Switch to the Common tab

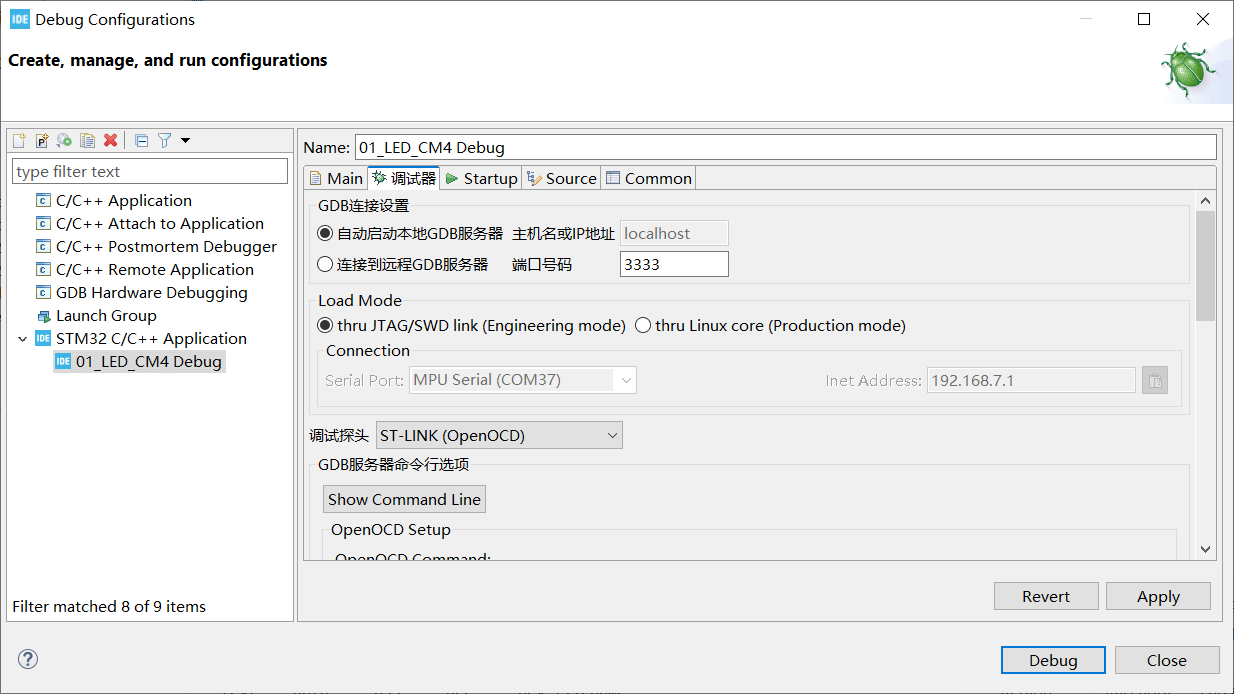pyautogui.click(x=649, y=179)
